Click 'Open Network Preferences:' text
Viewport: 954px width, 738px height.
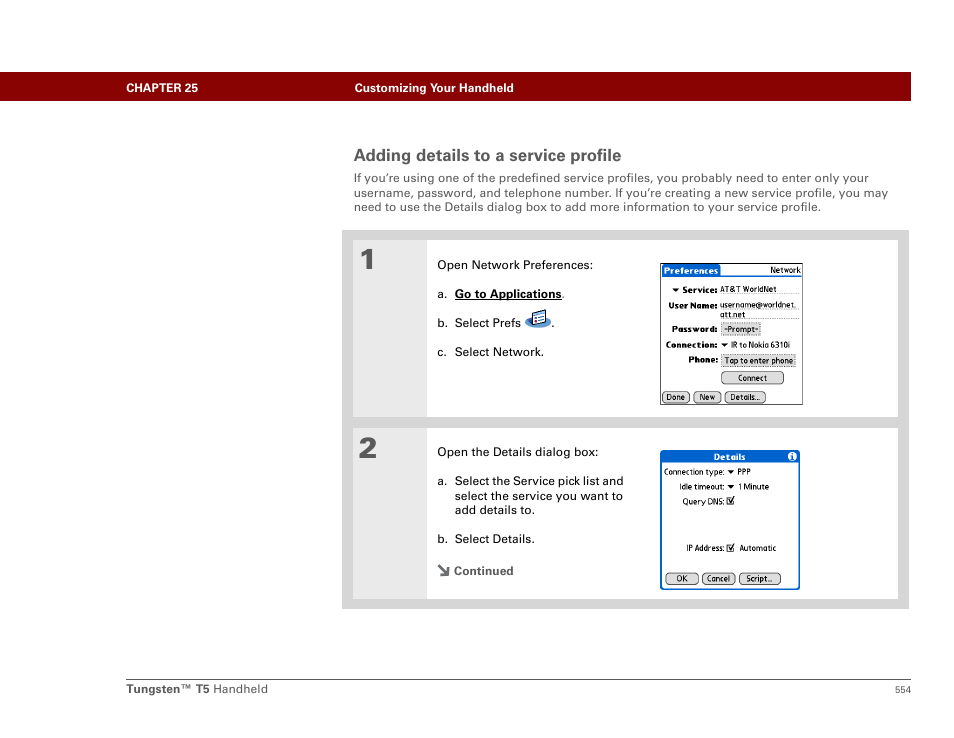515,265
